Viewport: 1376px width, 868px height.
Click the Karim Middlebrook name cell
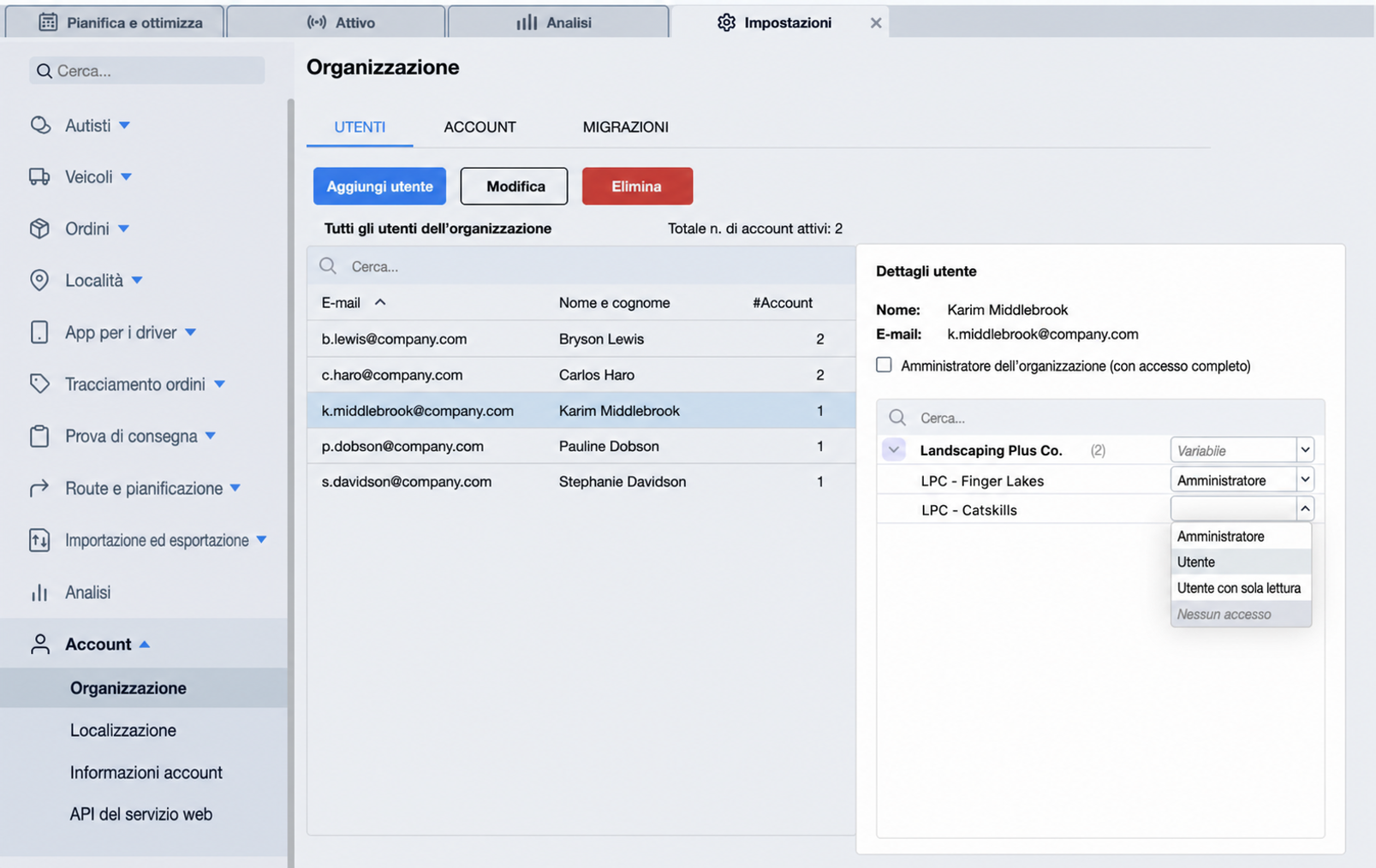(619, 411)
